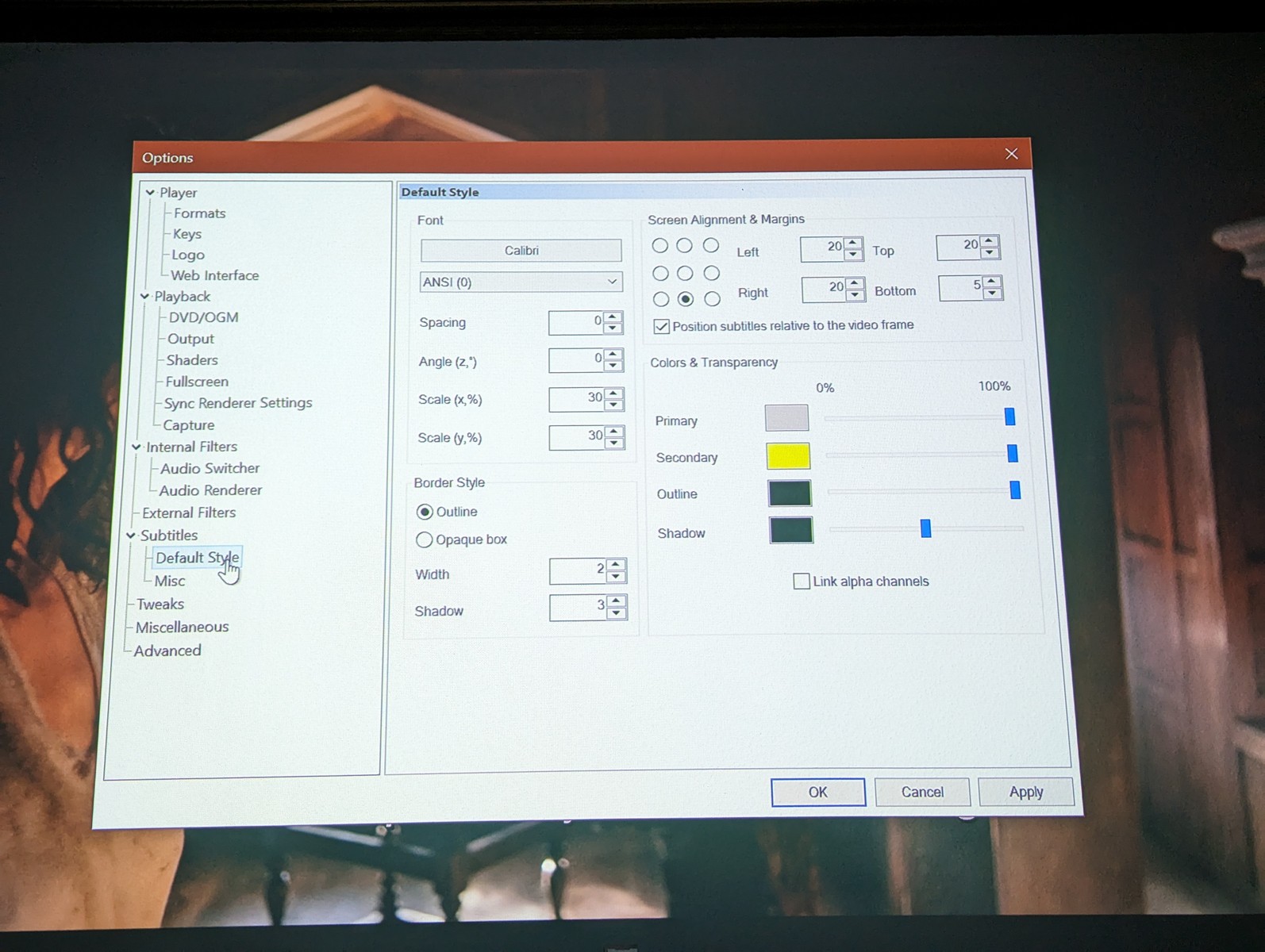The width and height of the screenshot is (1265, 952).
Task: Increase Left margin with the up arrow
Action: (x=853, y=242)
